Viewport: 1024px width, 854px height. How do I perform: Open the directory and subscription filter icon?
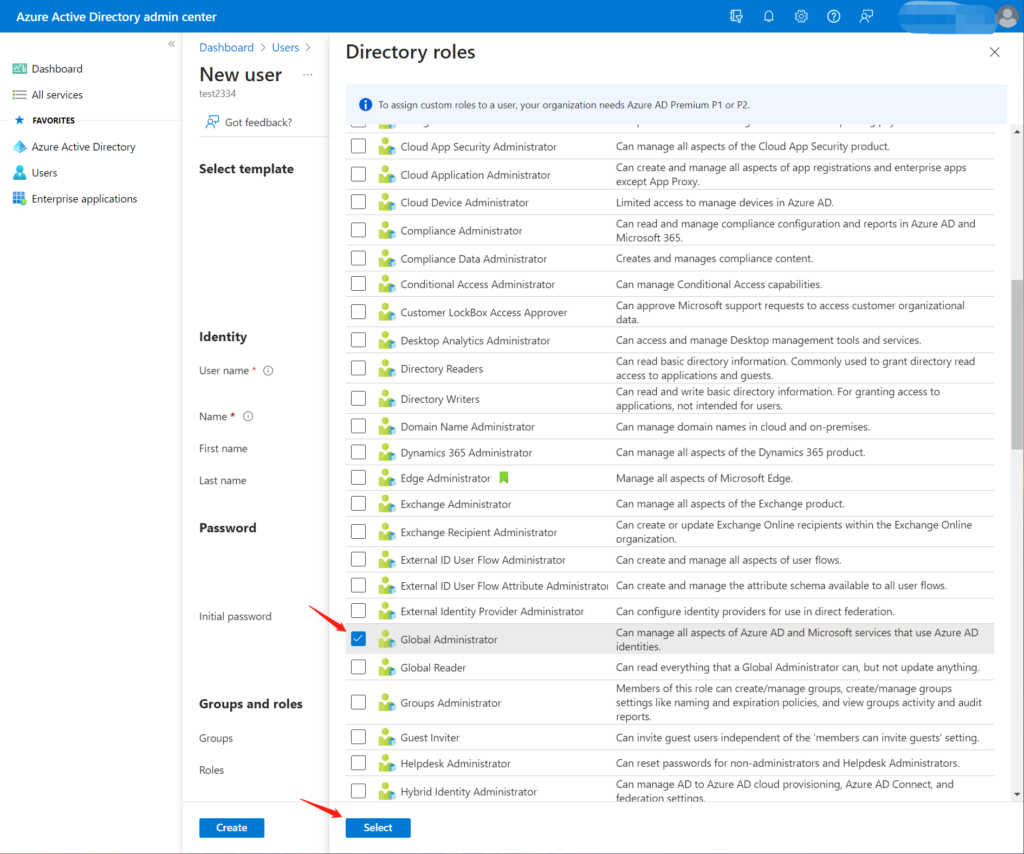click(x=736, y=16)
